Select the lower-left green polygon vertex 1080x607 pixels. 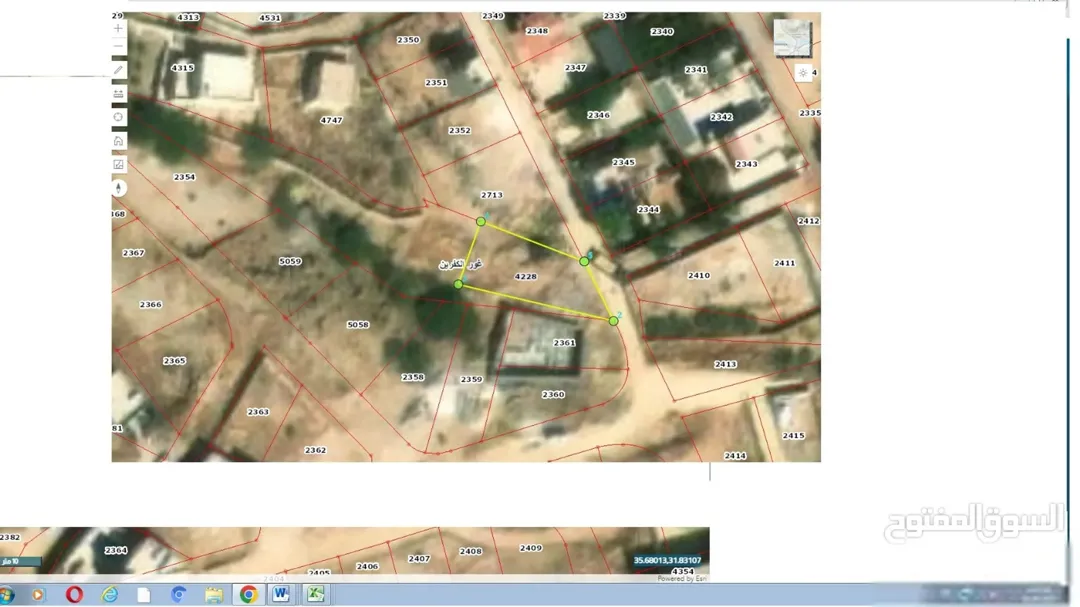pyautogui.click(x=458, y=284)
